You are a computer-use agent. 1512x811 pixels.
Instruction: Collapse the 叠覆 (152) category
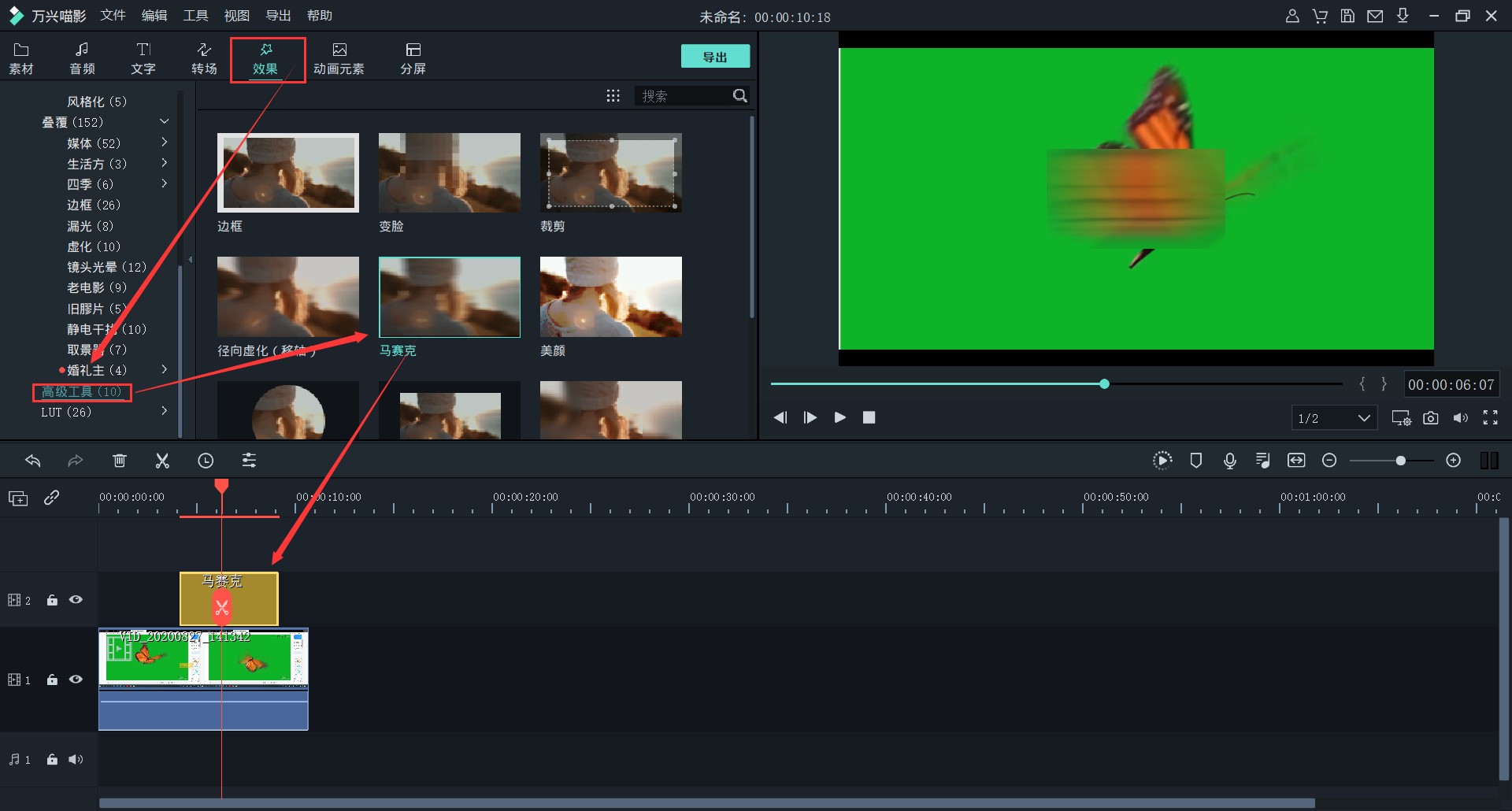(164, 122)
